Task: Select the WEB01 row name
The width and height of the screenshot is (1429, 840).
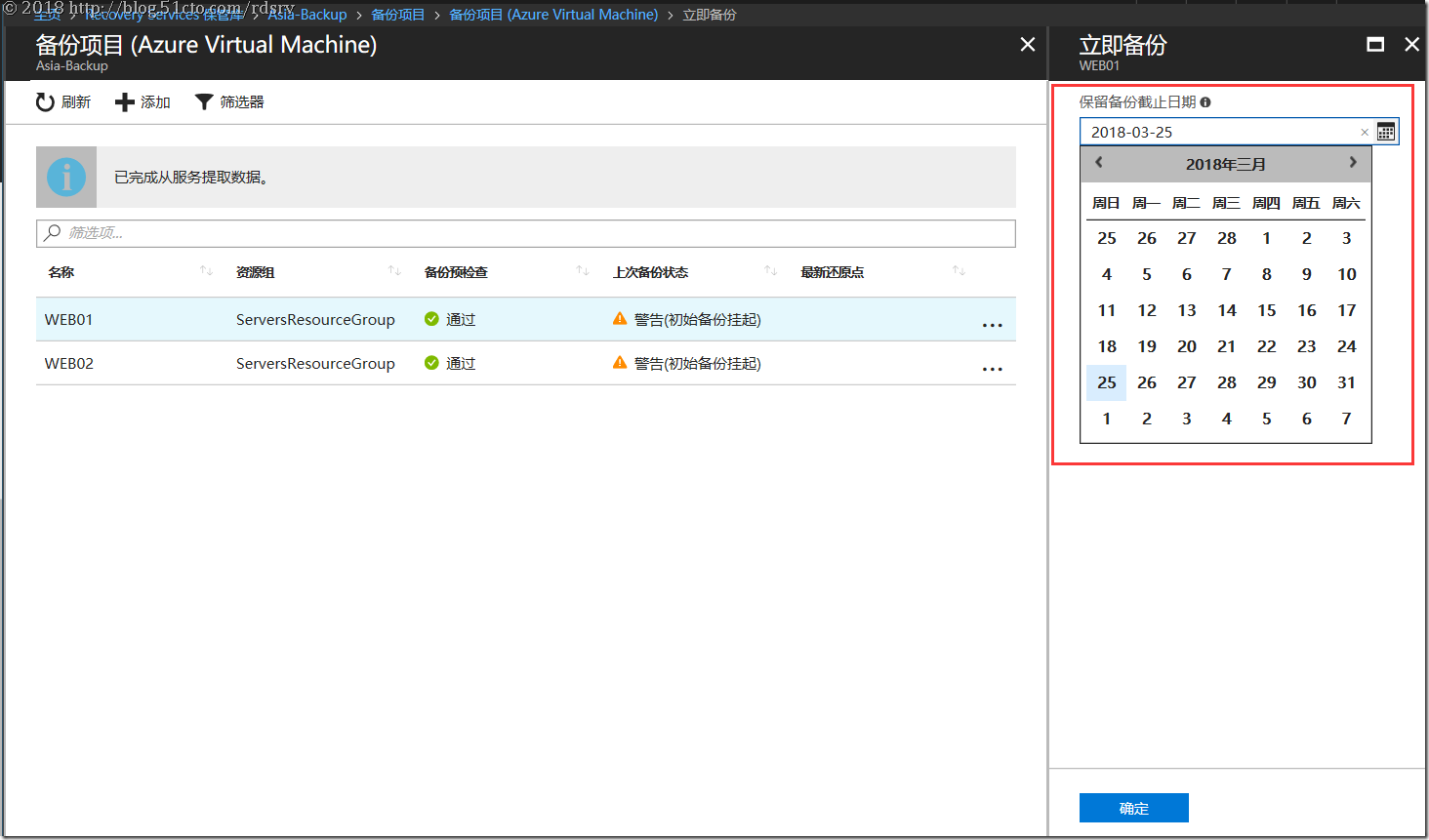Action: 69,319
